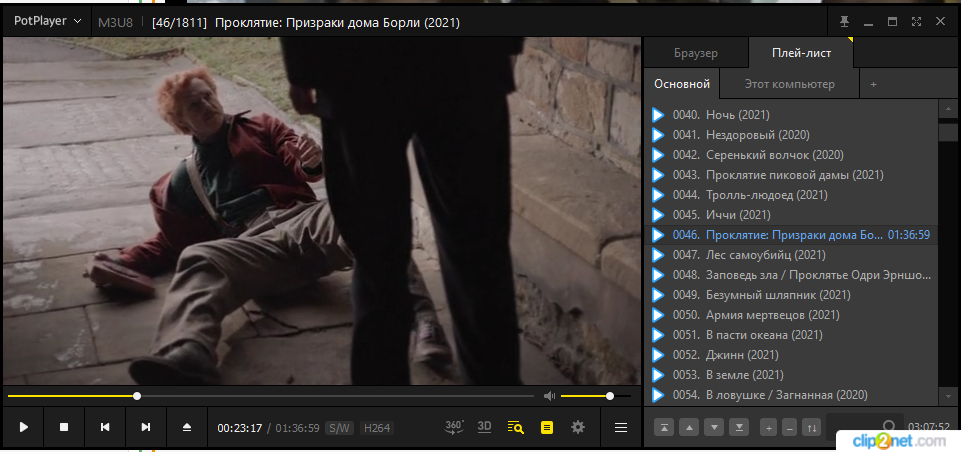Open the playlist search icon

click(515, 427)
